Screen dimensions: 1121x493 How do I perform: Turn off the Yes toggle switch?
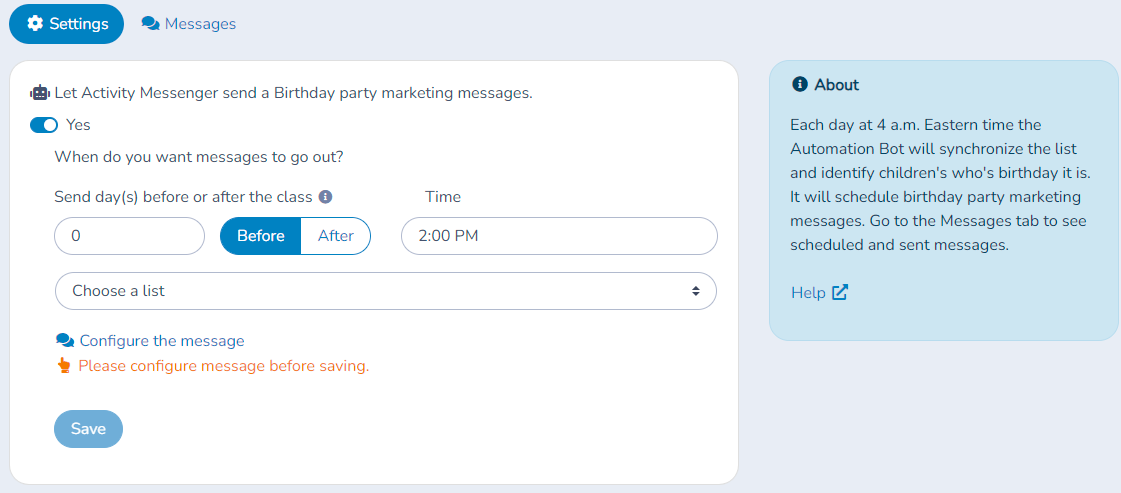pyautogui.click(x=44, y=125)
